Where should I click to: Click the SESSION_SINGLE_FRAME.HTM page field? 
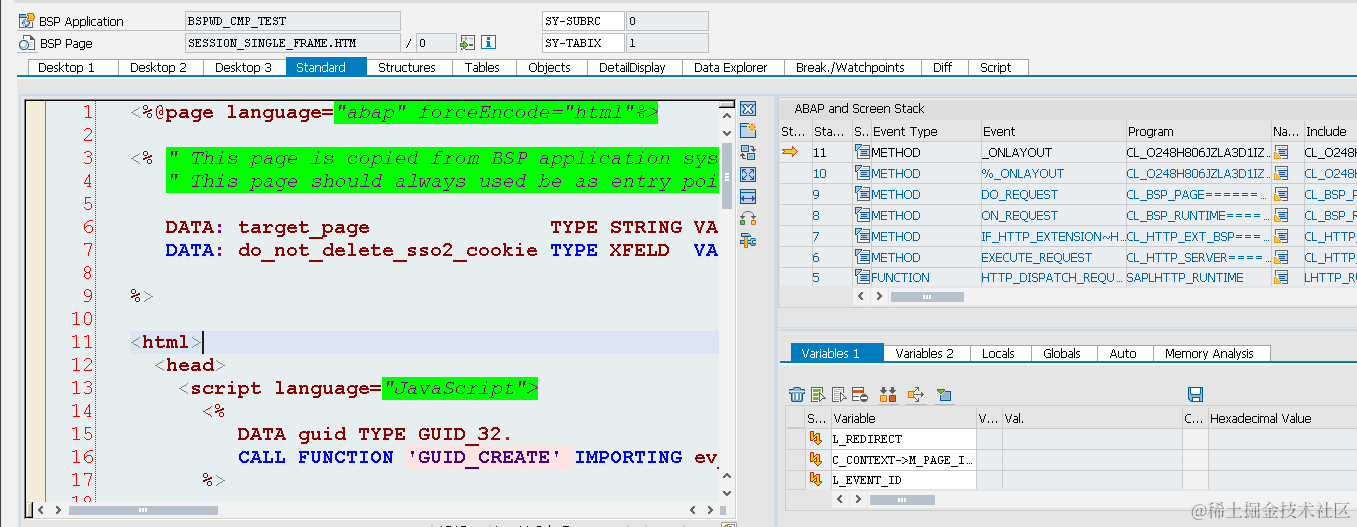[292, 43]
